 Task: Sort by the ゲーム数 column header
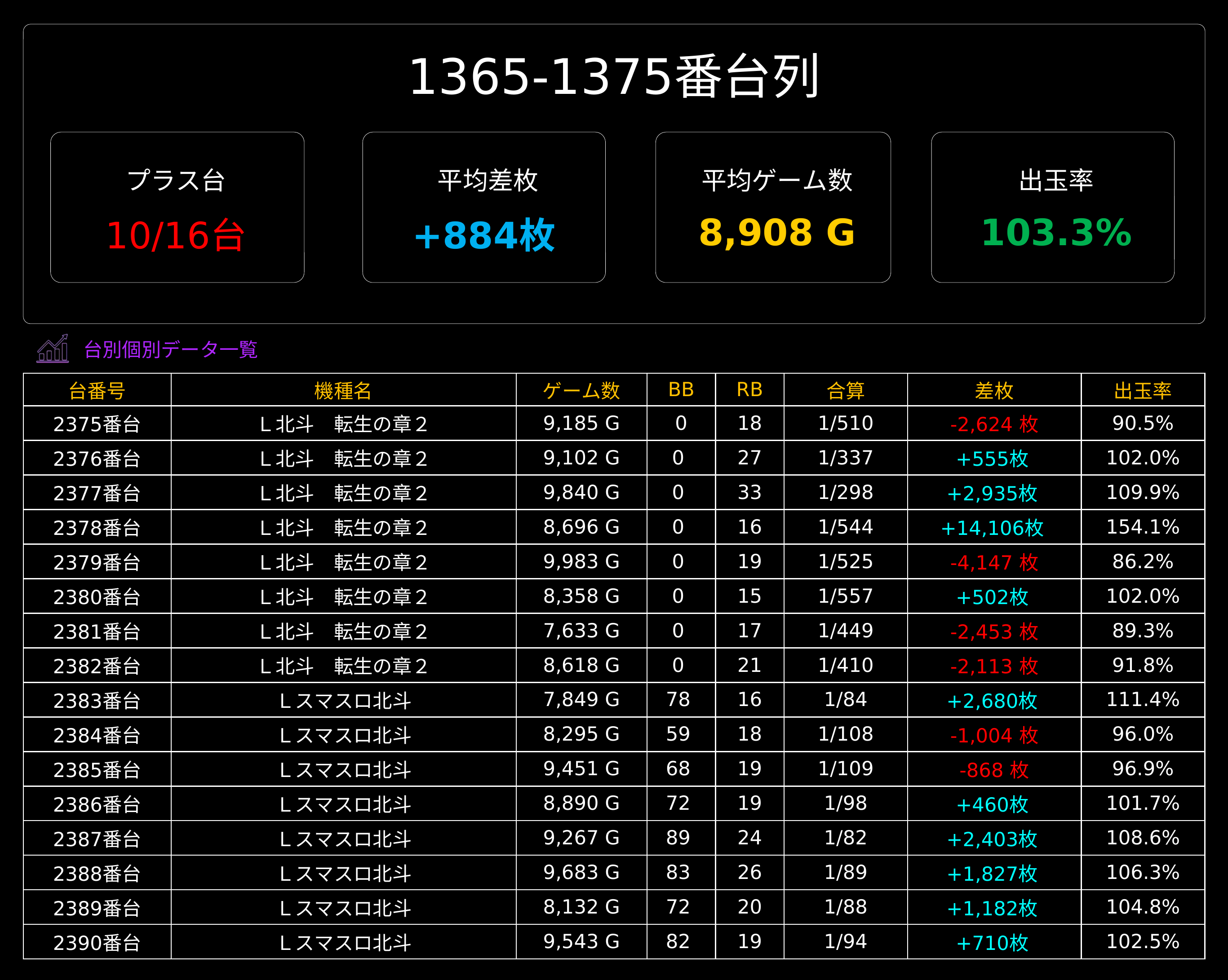(x=581, y=390)
